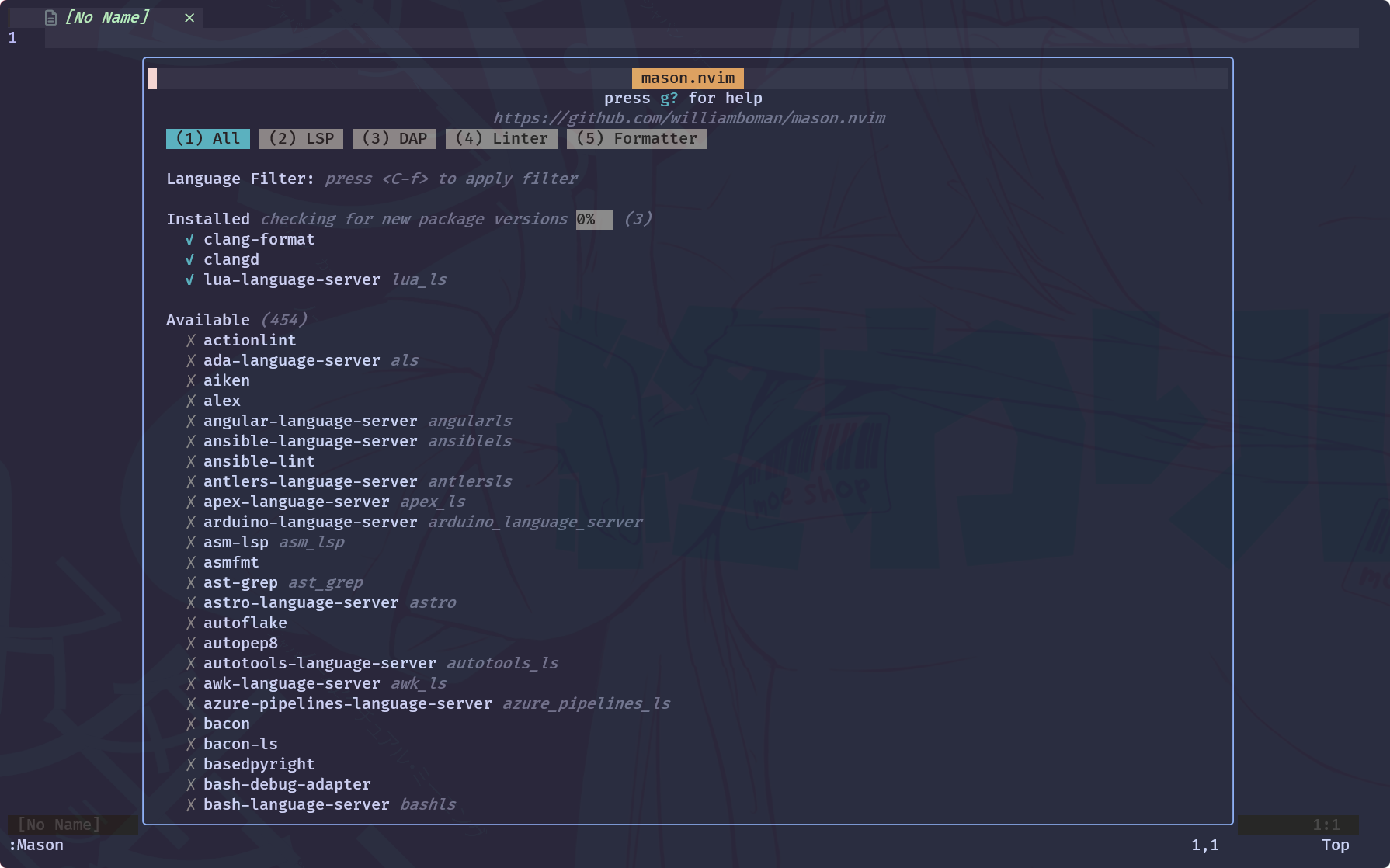Image resolution: width=1390 pixels, height=868 pixels.
Task: Click the Installed section header
Action: (x=208, y=219)
